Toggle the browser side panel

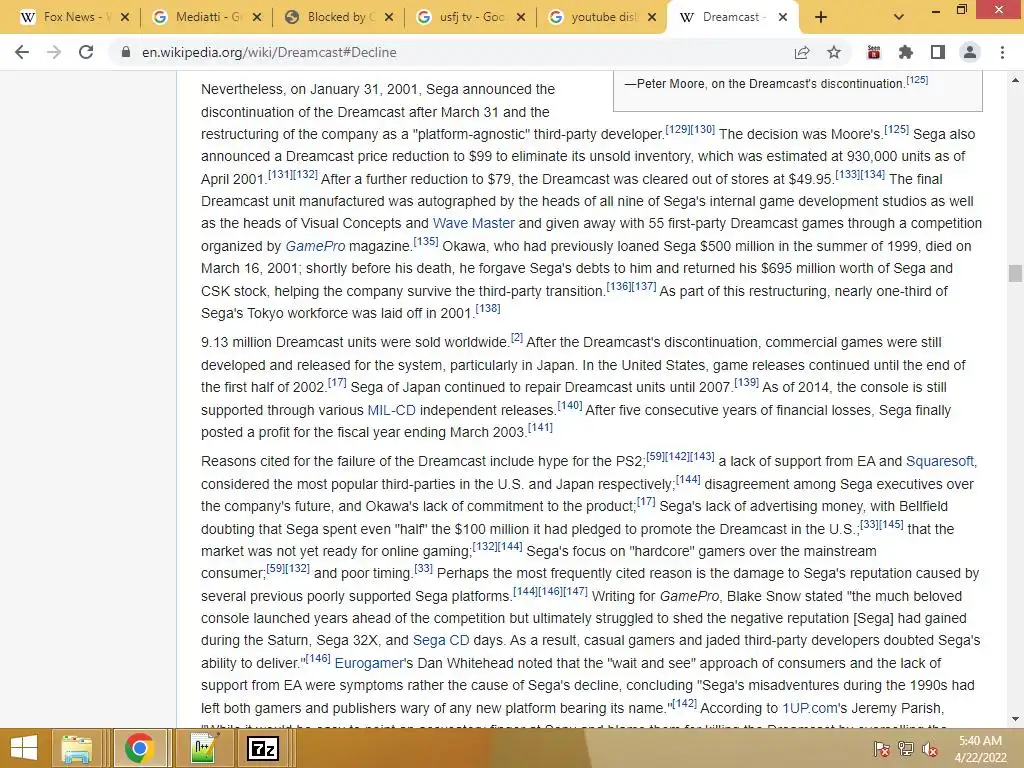(x=938, y=52)
